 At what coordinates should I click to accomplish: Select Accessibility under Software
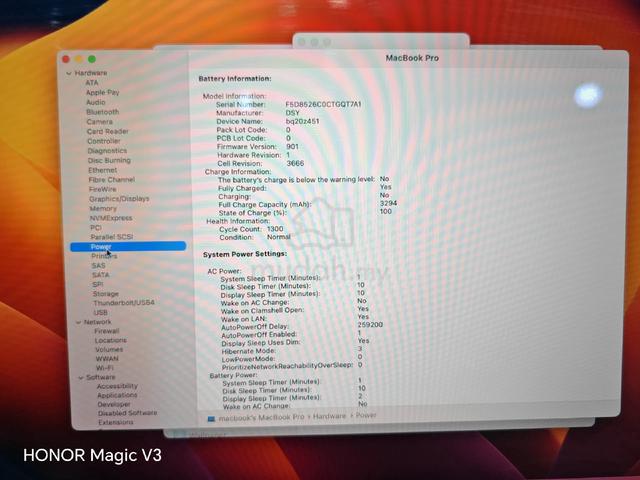point(118,386)
